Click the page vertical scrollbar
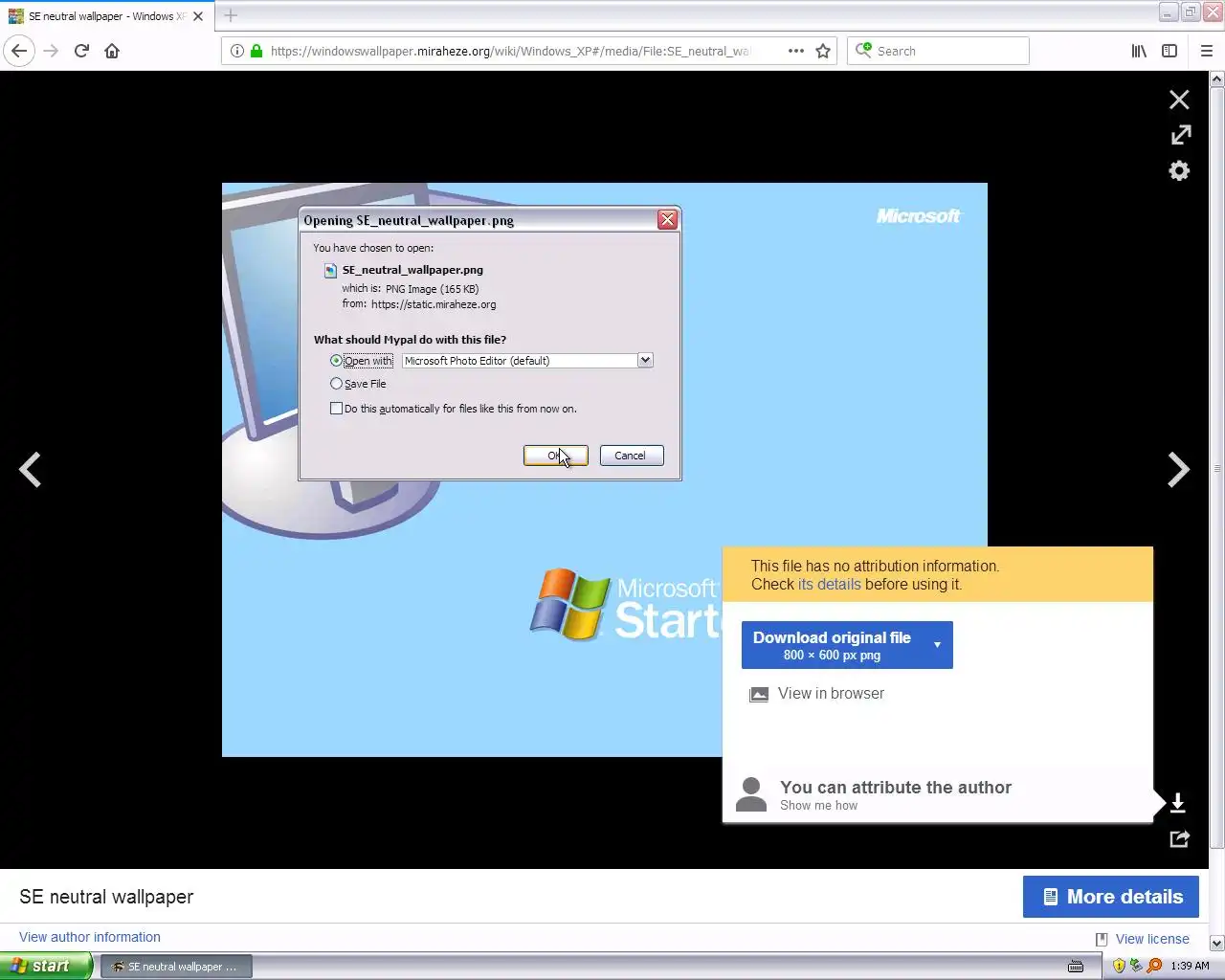This screenshot has height=980, width=1225. tap(1216, 467)
